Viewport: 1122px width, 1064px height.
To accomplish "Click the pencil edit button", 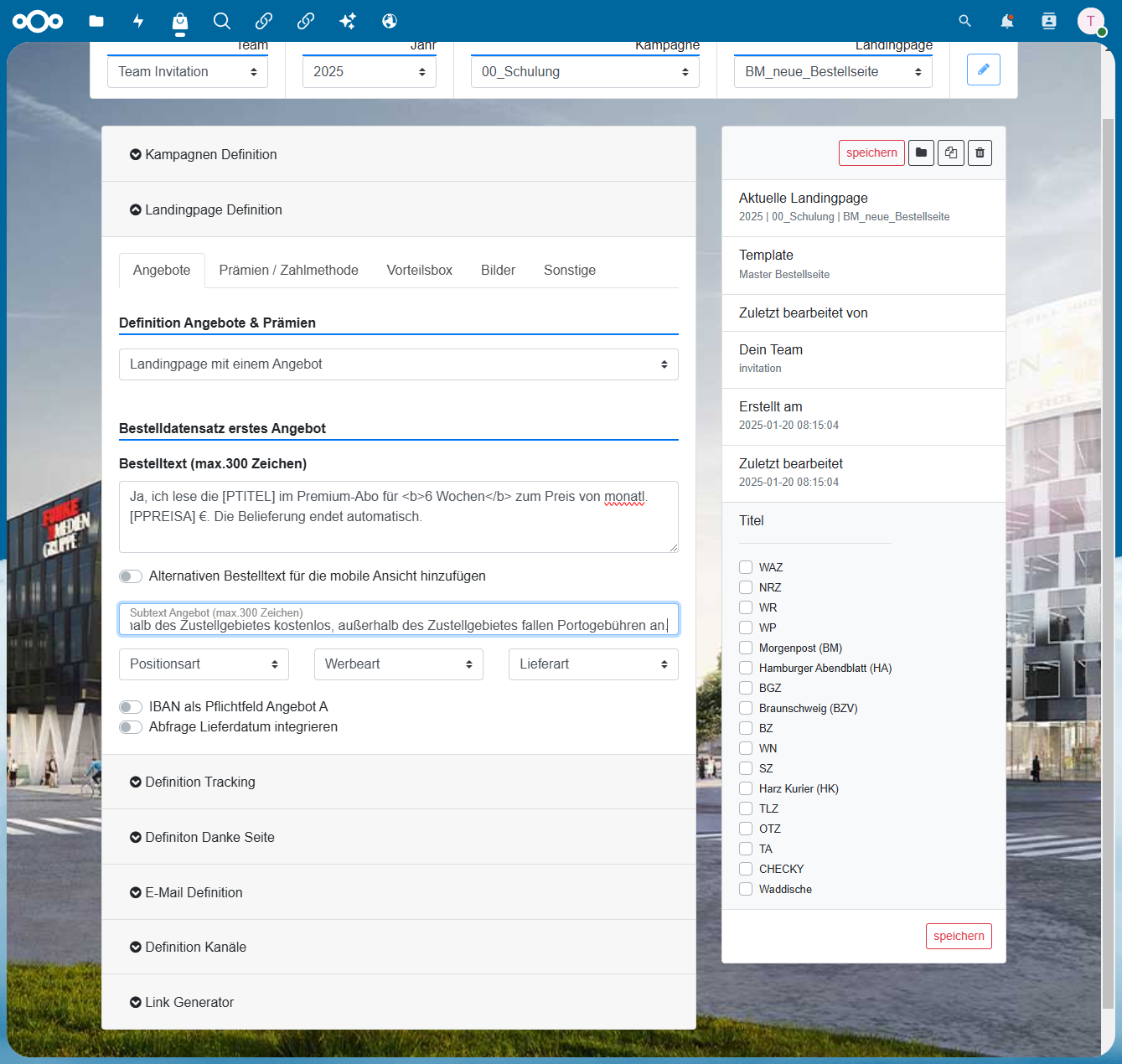I will pos(984,70).
